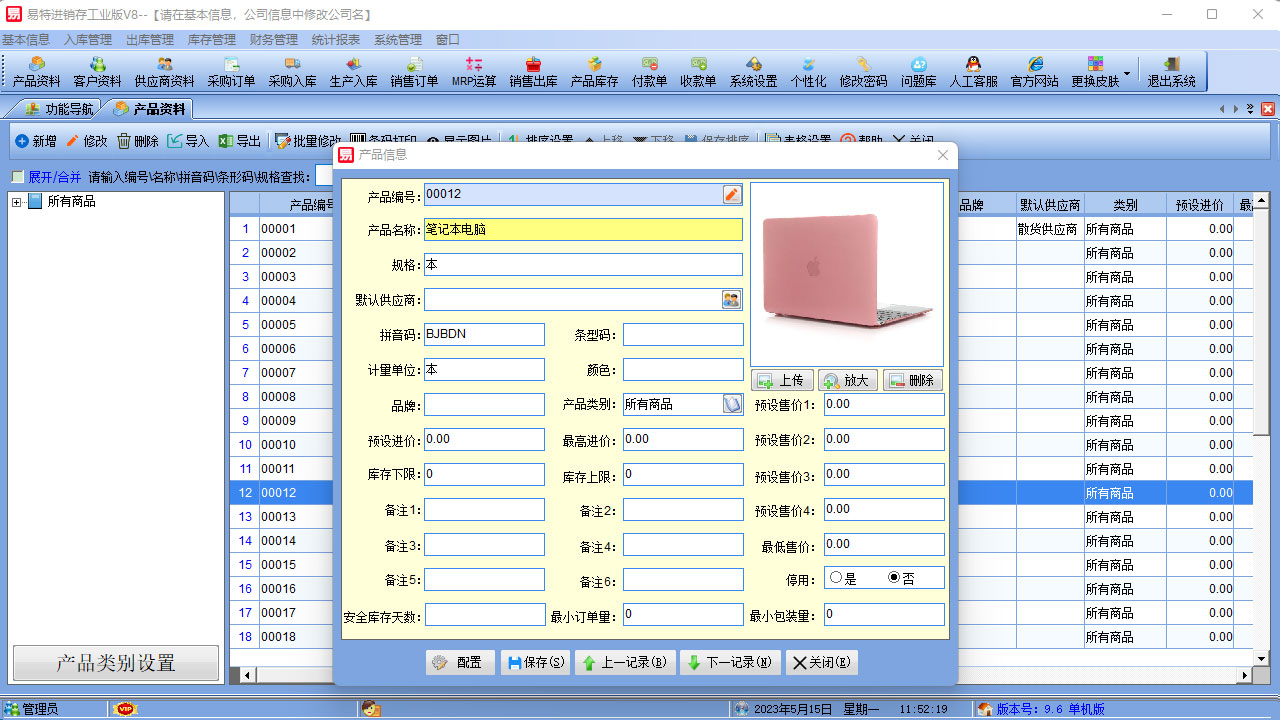Open the 产品类别 selector button
This screenshot has height=720, width=1280.
[733, 404]
